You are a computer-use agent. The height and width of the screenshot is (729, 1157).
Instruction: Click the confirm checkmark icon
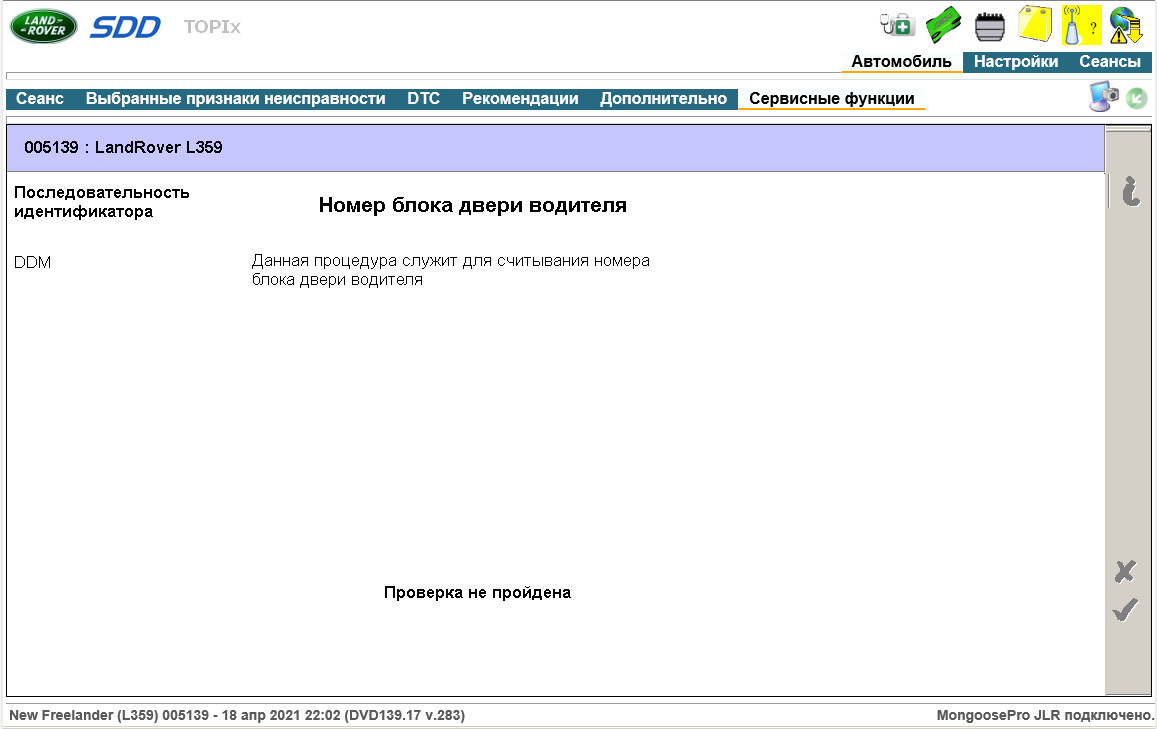coord(1125,609)
